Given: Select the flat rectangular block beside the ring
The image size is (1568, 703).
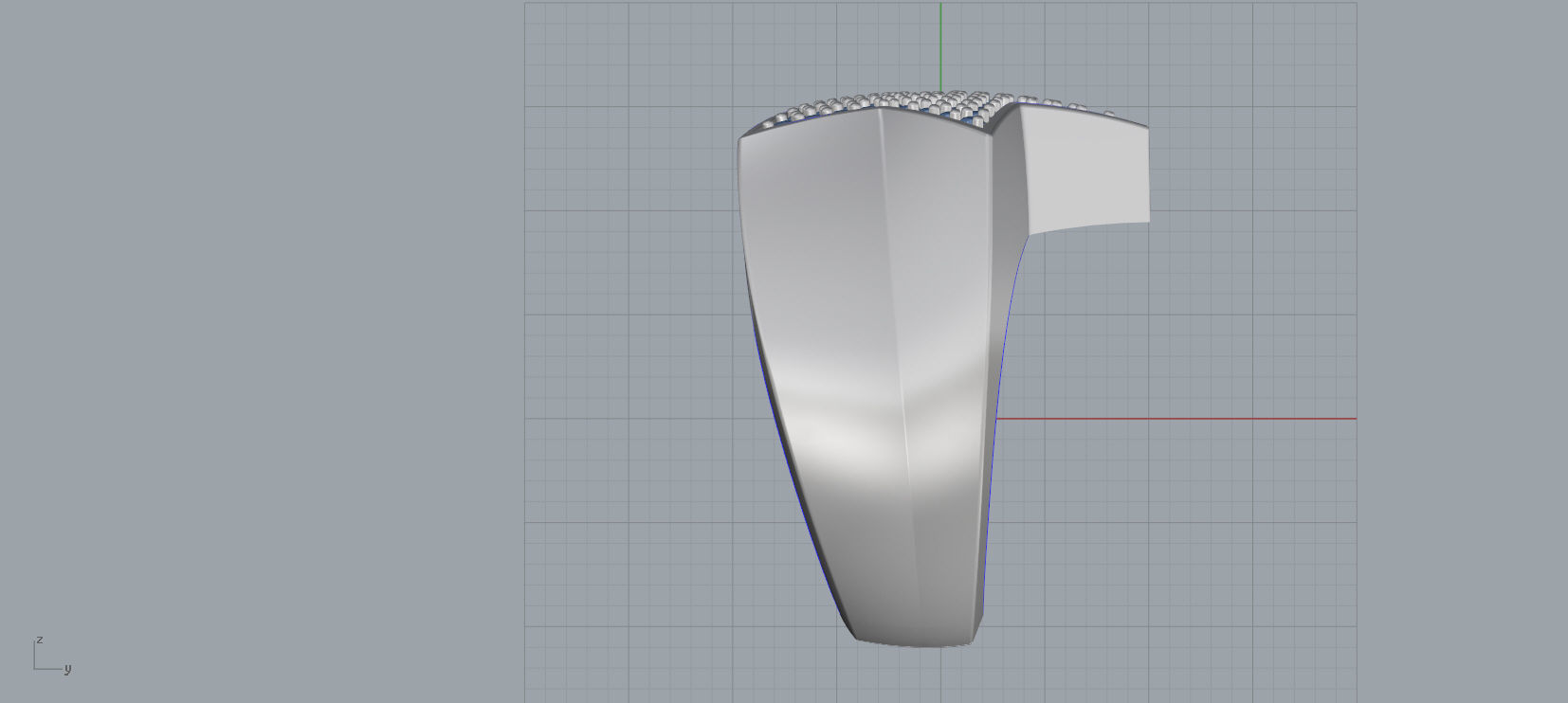Looking at the screenshot, I should [1086, 171].
